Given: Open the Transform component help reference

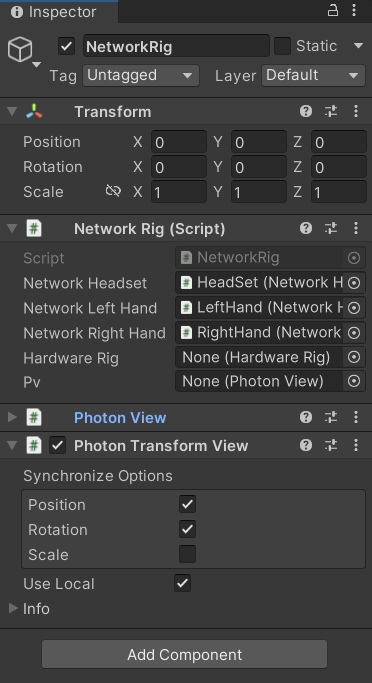Looking at the screenshot, I should [x=306, y=112].
